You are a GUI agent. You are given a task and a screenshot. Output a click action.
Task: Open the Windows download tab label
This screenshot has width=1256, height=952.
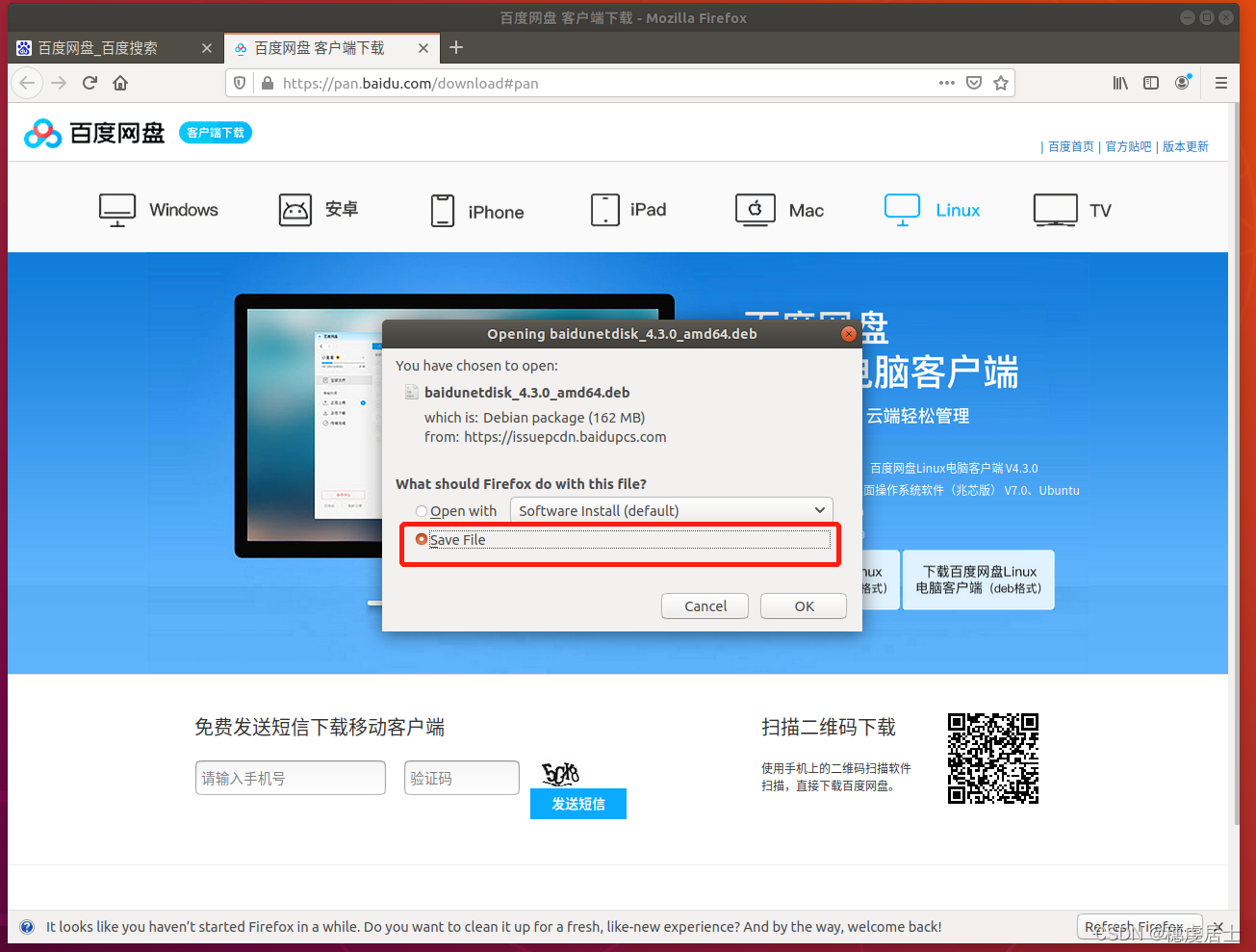[184, 210]
